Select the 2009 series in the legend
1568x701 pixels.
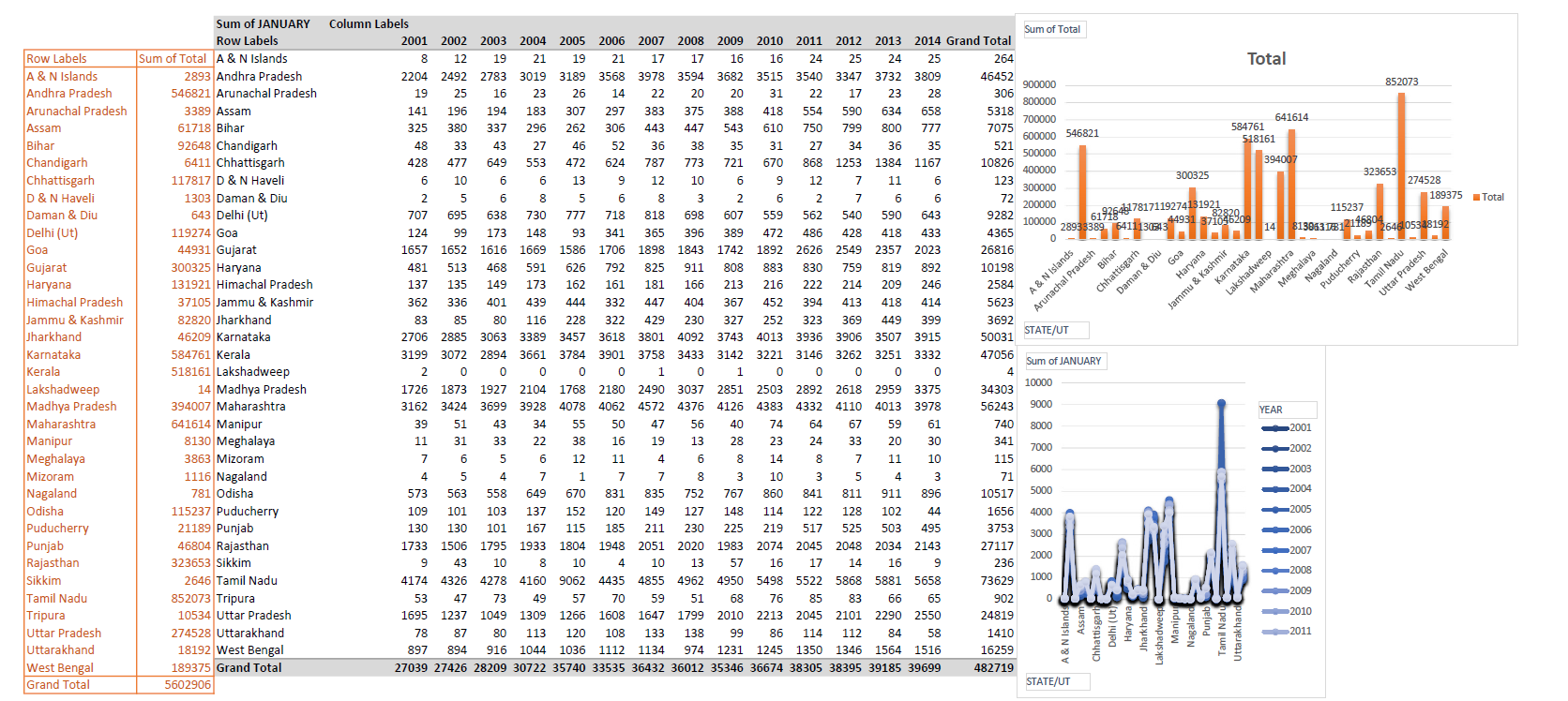[x=1287, y=590]
